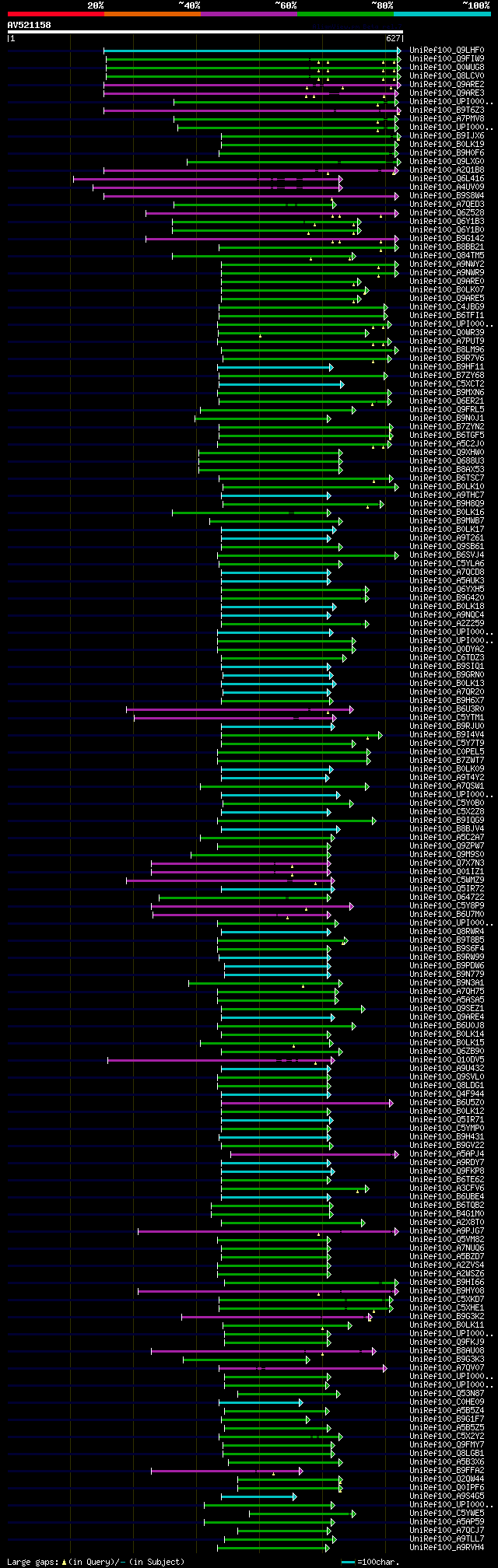Click the cyan alignment bar for UniRef100_Q9LHF0
Screen dimensions: 498x1568
click(251, 51)
